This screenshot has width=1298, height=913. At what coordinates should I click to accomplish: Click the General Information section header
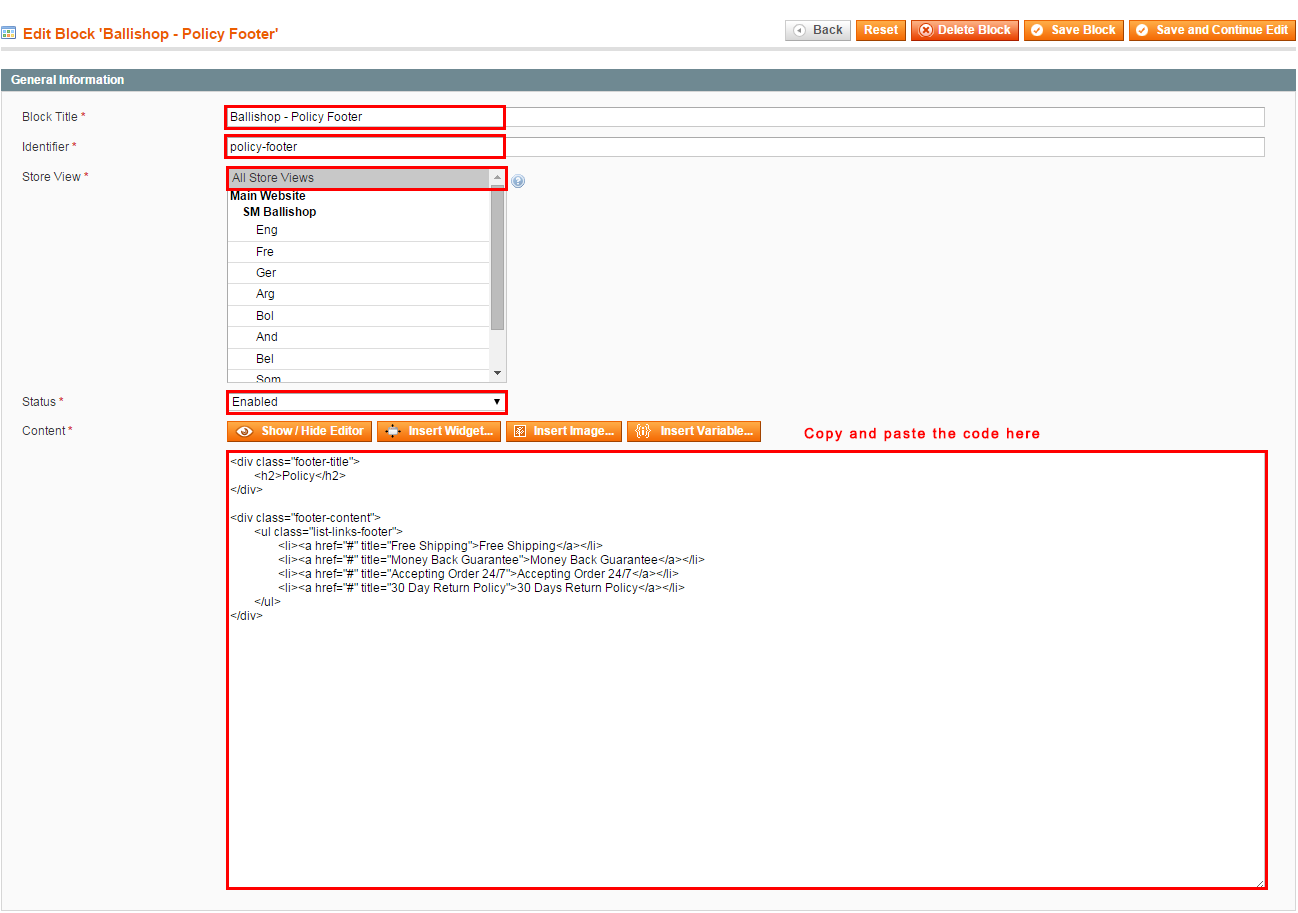pyautogui.click(x=648, y=80)
